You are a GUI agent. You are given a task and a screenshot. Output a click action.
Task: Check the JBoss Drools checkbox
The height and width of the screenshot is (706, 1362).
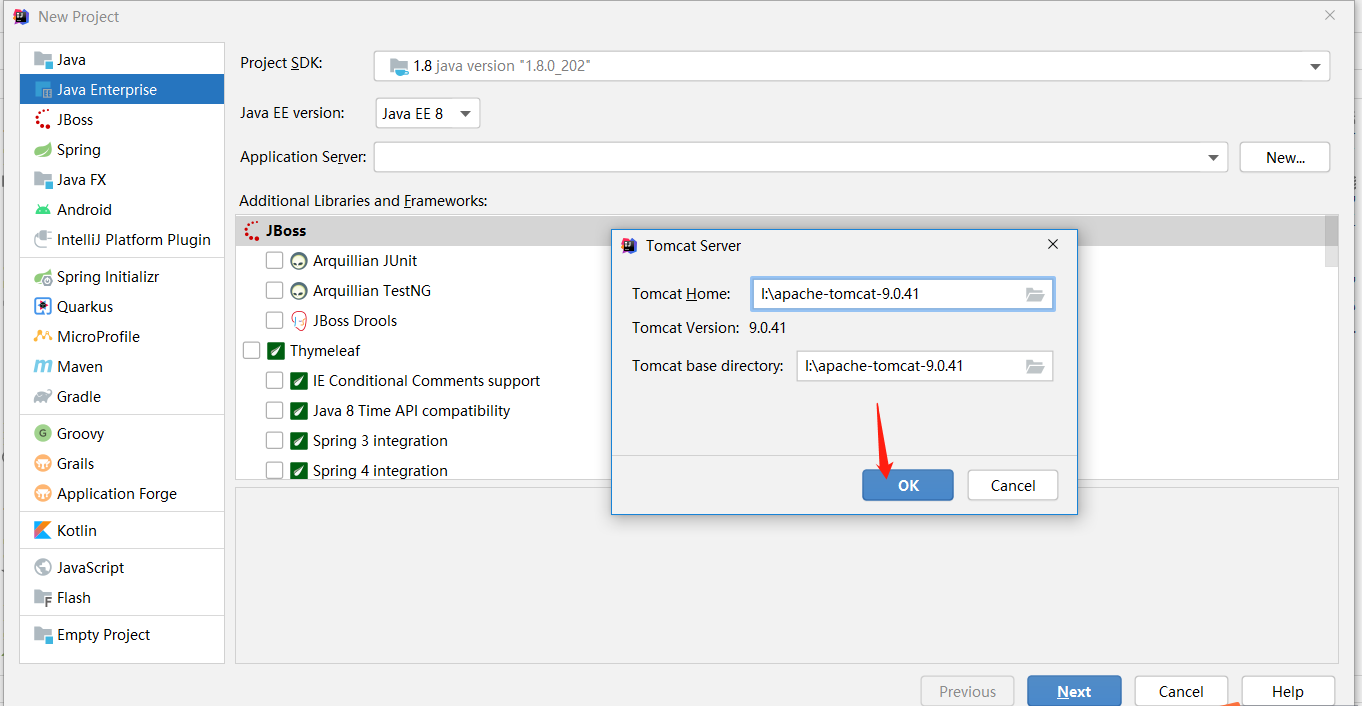coord(274,321)
